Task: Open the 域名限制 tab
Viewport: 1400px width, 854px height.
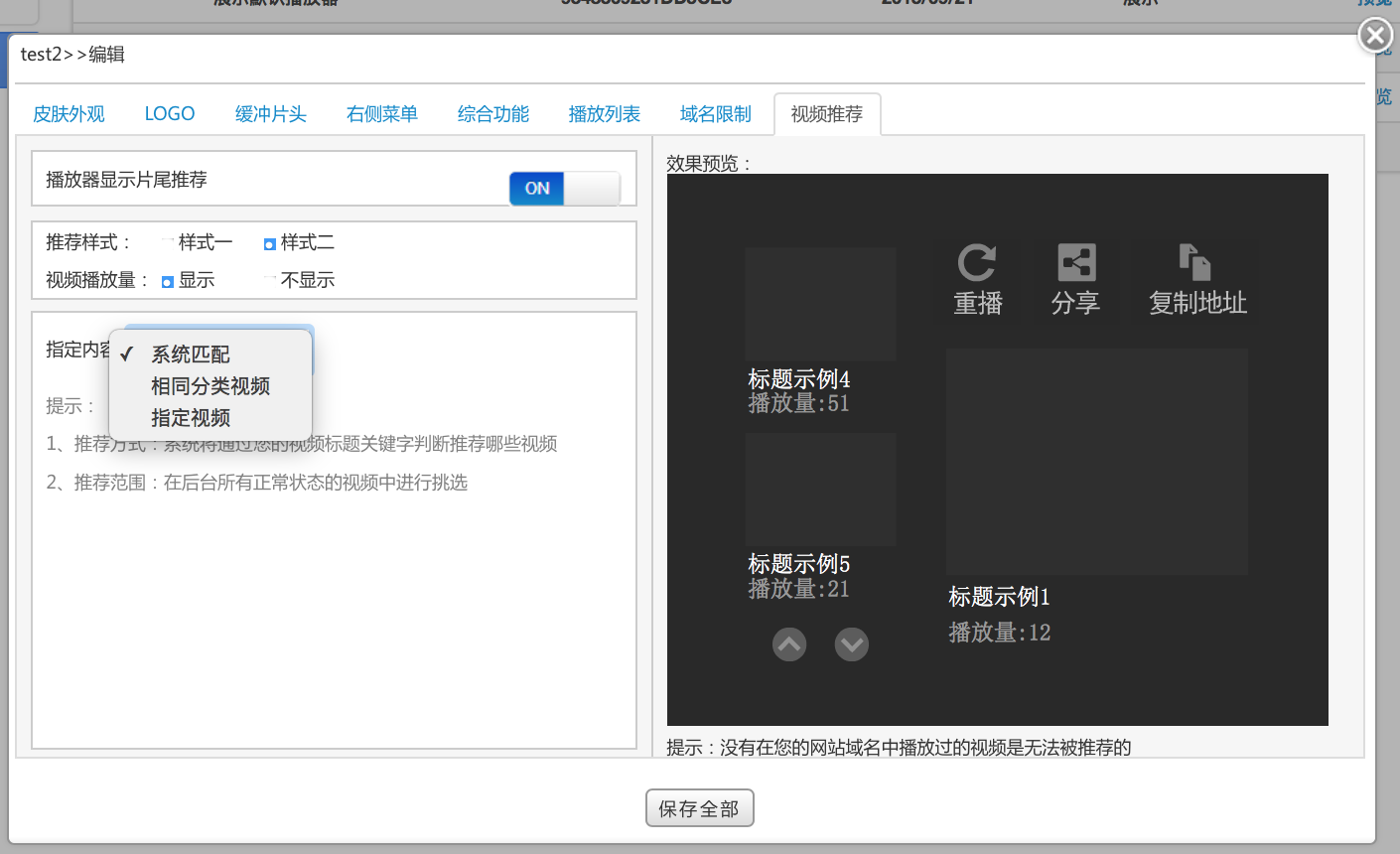Action: pyautogui.click(x=716, y=114)
